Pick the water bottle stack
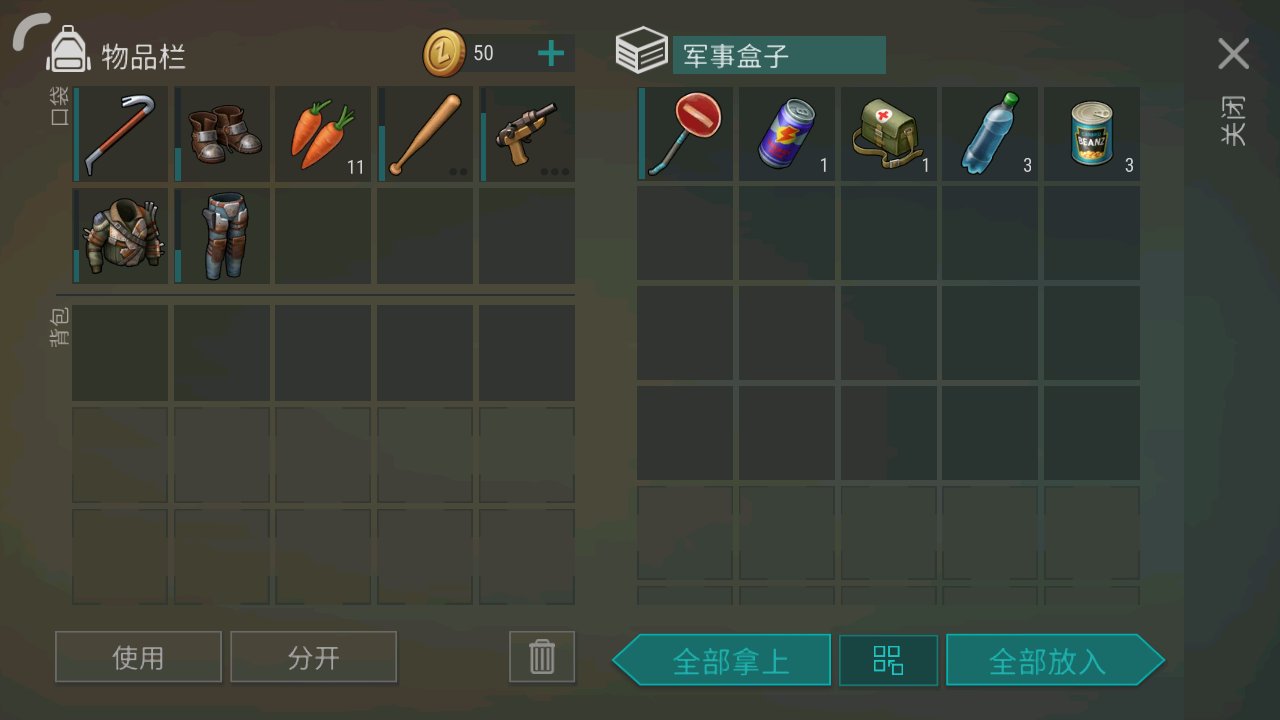The height and width of the screenshot is (720, 1280). [x=990, y=134]
